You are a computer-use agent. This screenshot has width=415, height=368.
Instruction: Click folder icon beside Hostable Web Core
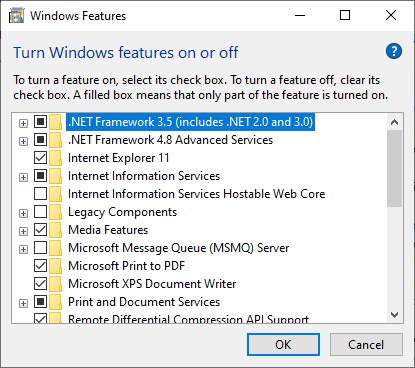pyautogui.click(x=55, y=194)
